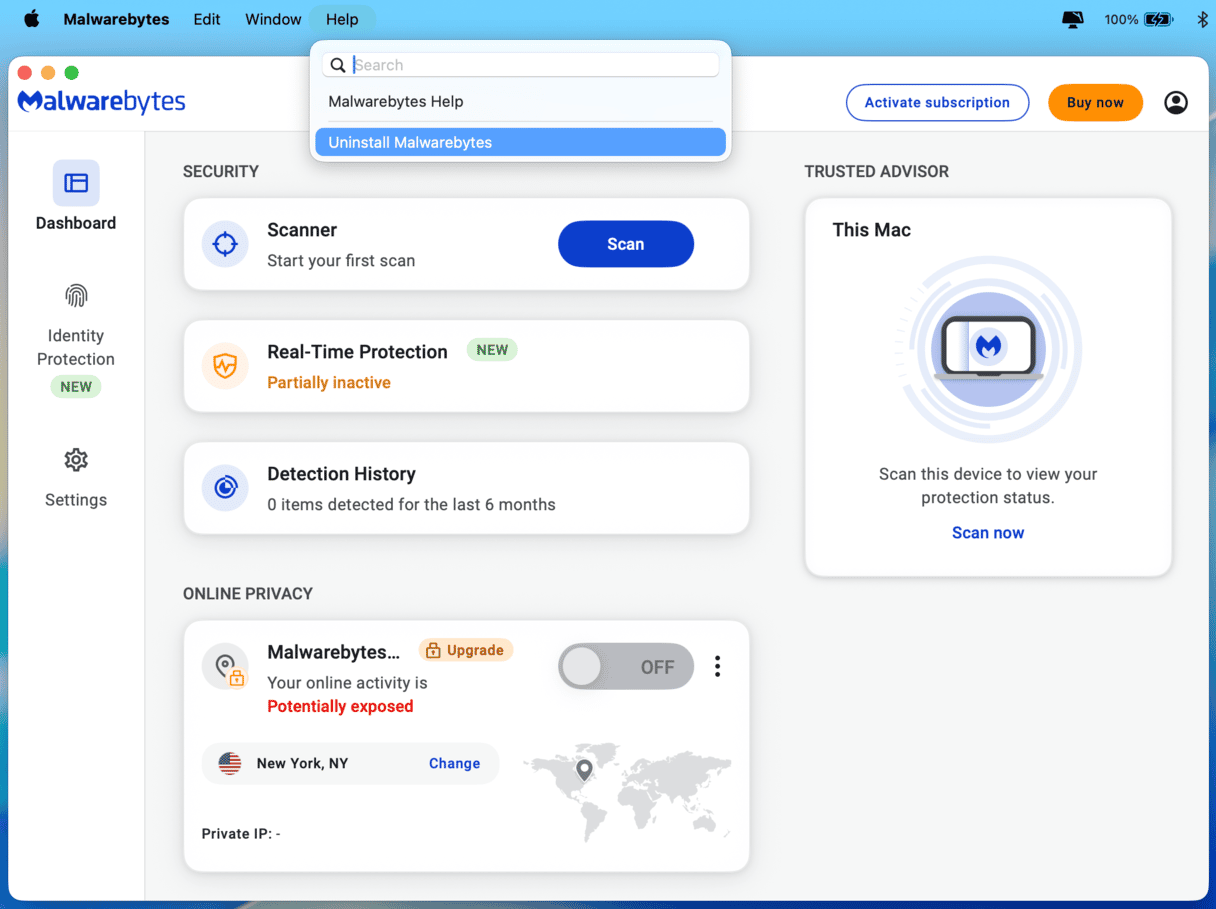Viewport: 1216px width, 909px height.
Task: Click the VPN location lock icon
Action: [226, 667]
